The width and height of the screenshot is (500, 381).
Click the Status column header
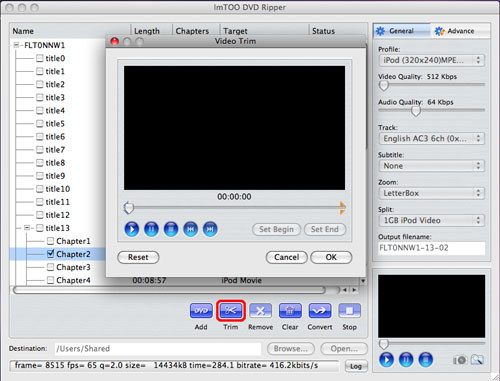[x=338, y=31]
